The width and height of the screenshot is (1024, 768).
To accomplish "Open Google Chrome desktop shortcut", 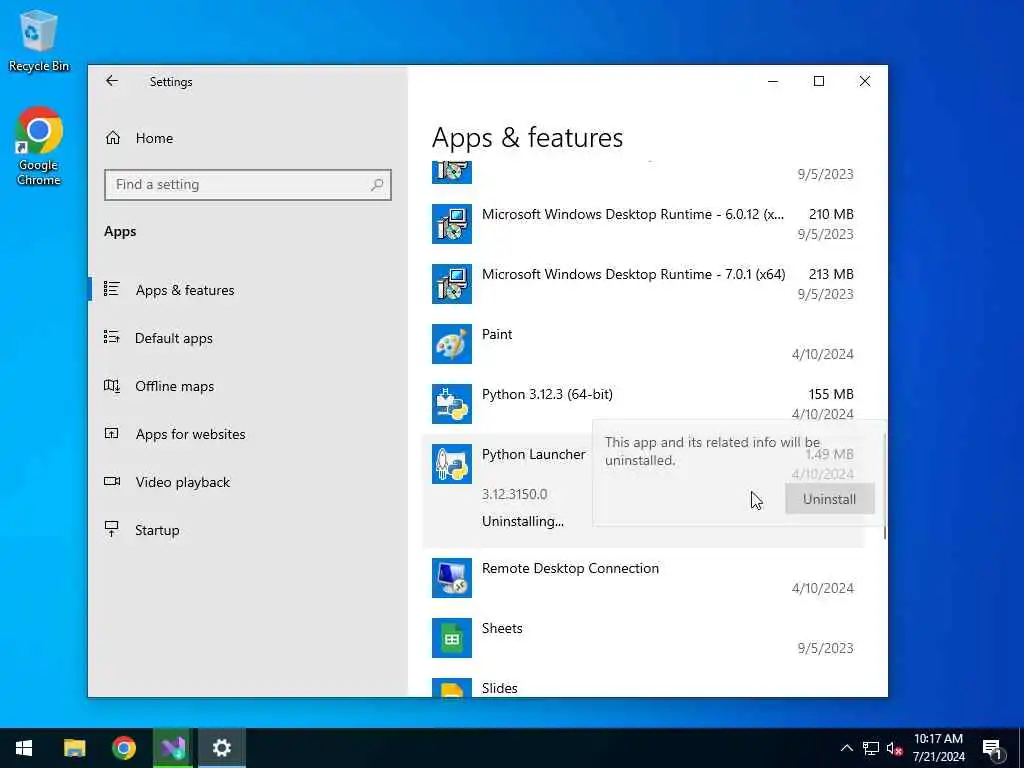I will (x=39, y=146).
